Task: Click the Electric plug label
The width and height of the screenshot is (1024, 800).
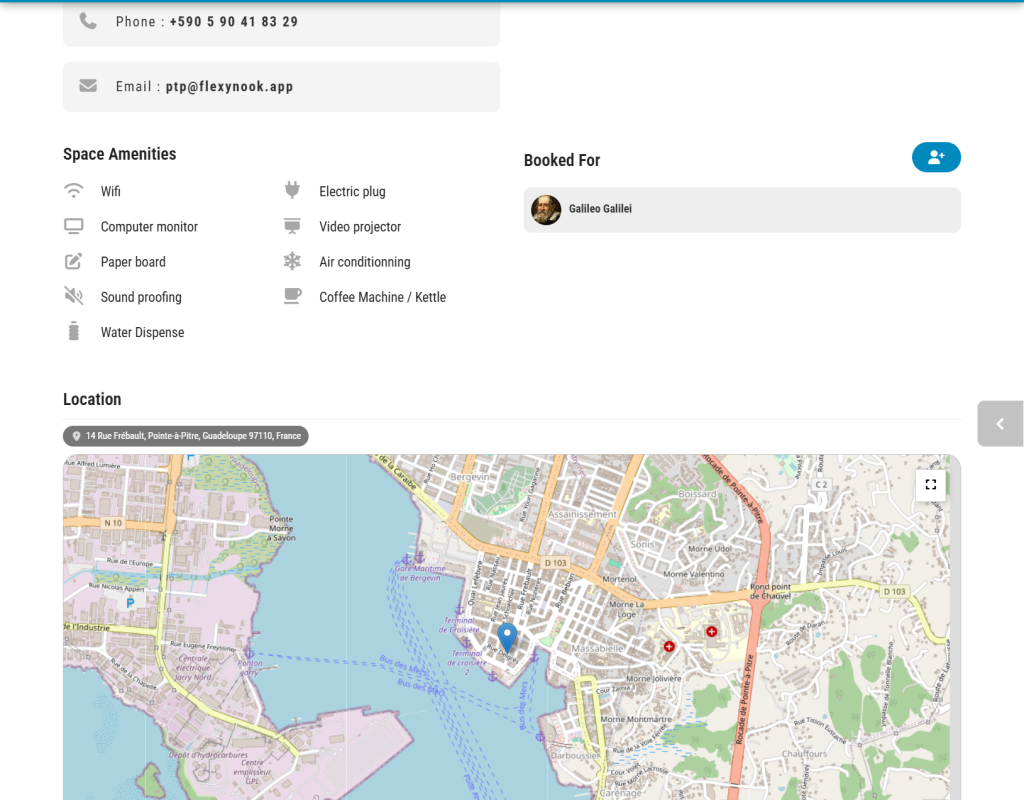Action: tap(352, 191)
